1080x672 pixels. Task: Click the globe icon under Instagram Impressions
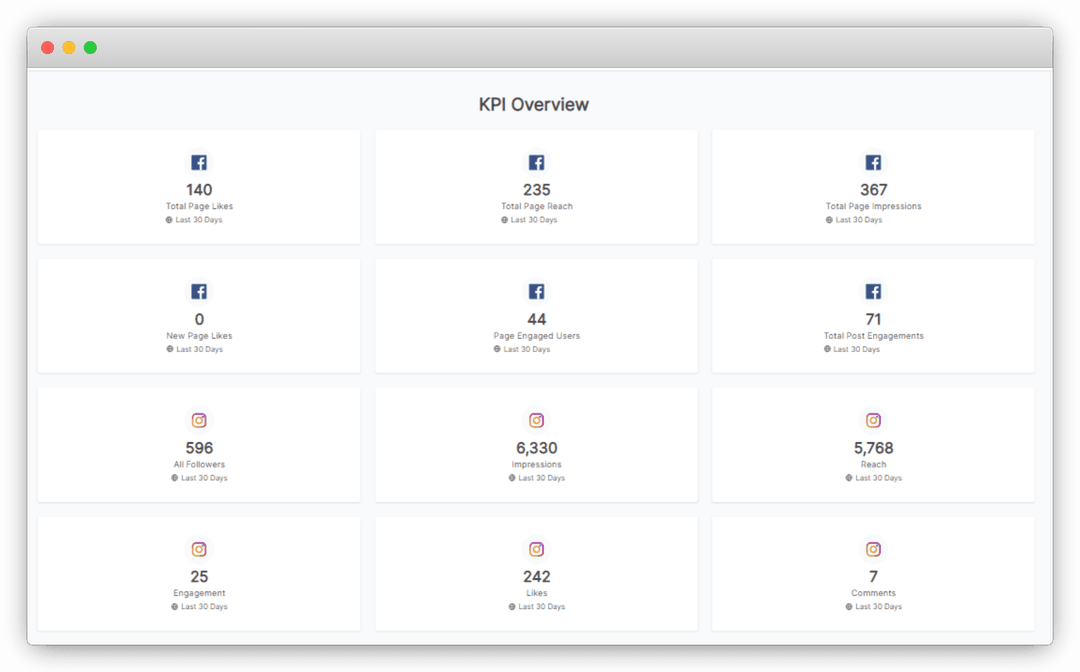pos(512,478)
